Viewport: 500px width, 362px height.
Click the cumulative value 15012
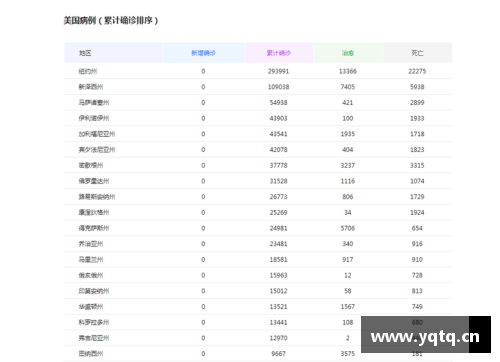pyautogui.click(x=279, y=291)
